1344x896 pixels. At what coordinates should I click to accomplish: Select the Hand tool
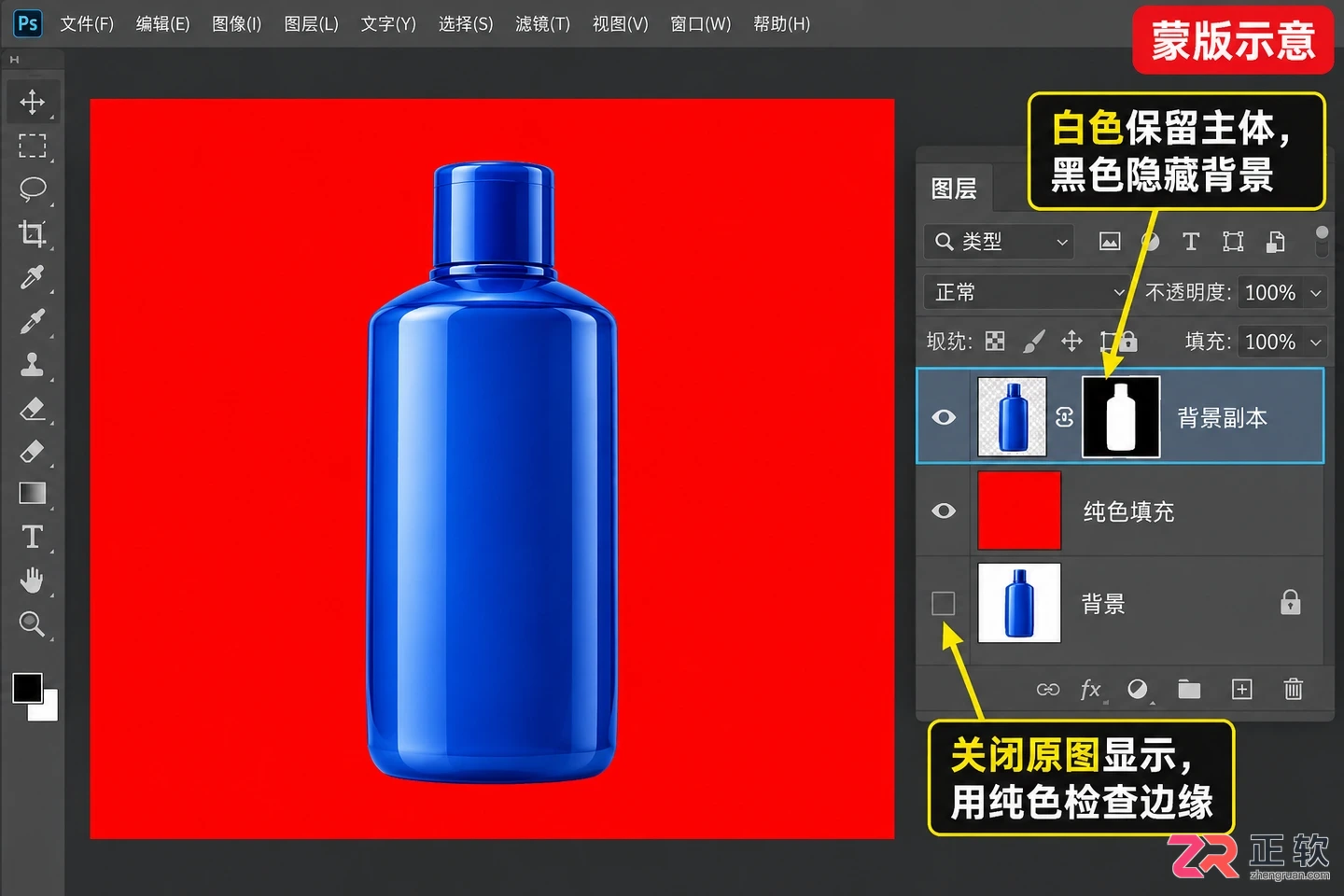(33, 581)
